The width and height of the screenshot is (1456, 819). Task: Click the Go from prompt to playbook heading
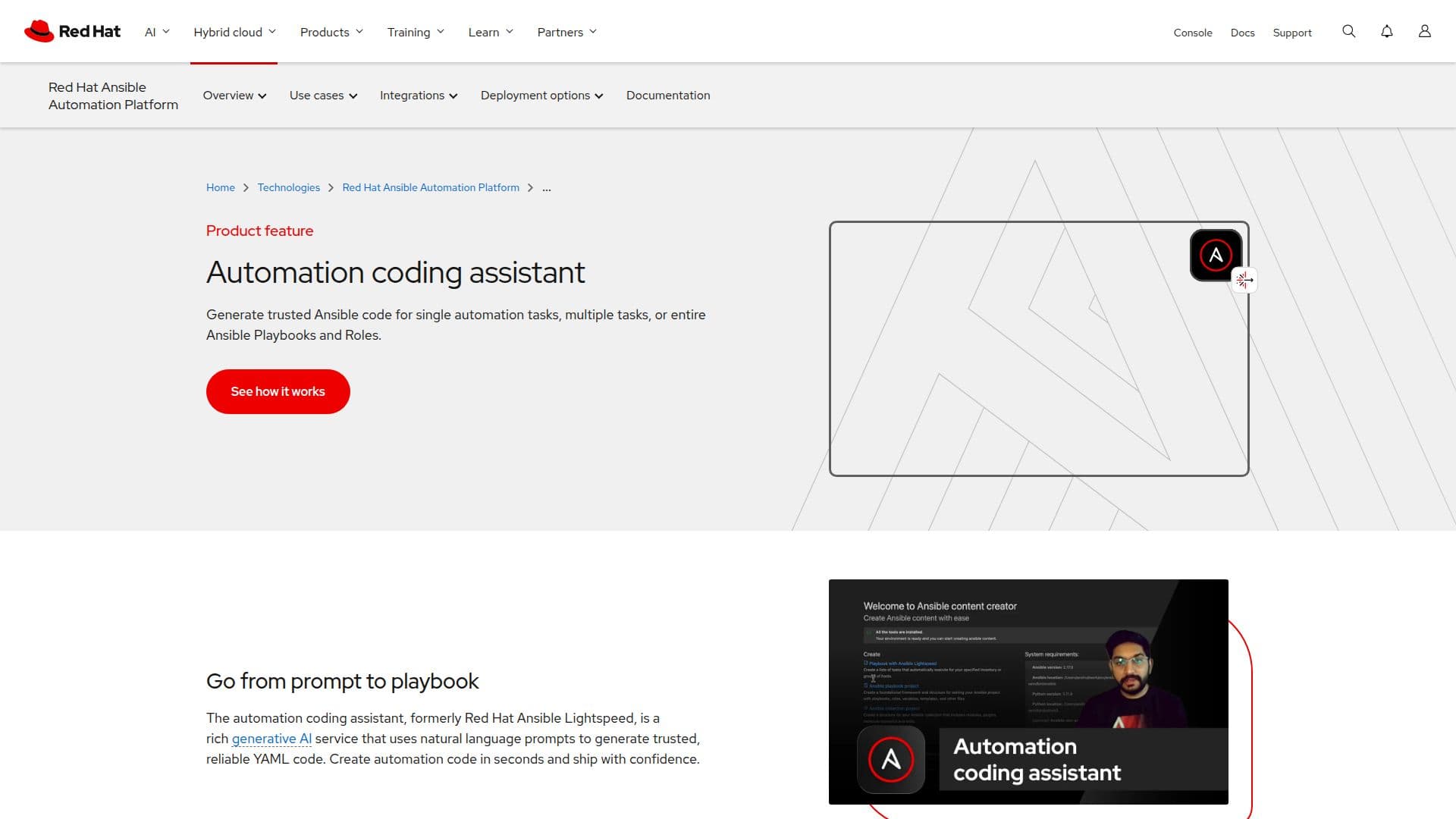[342, 681]
